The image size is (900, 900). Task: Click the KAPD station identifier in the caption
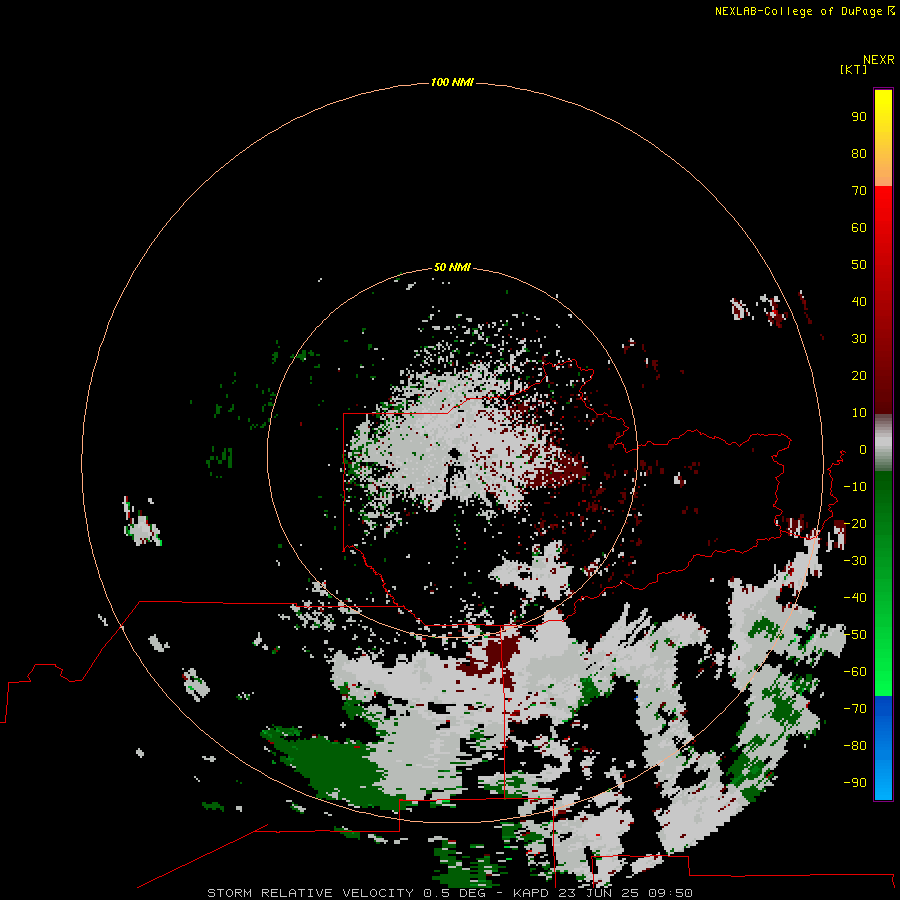click(533, 893)
